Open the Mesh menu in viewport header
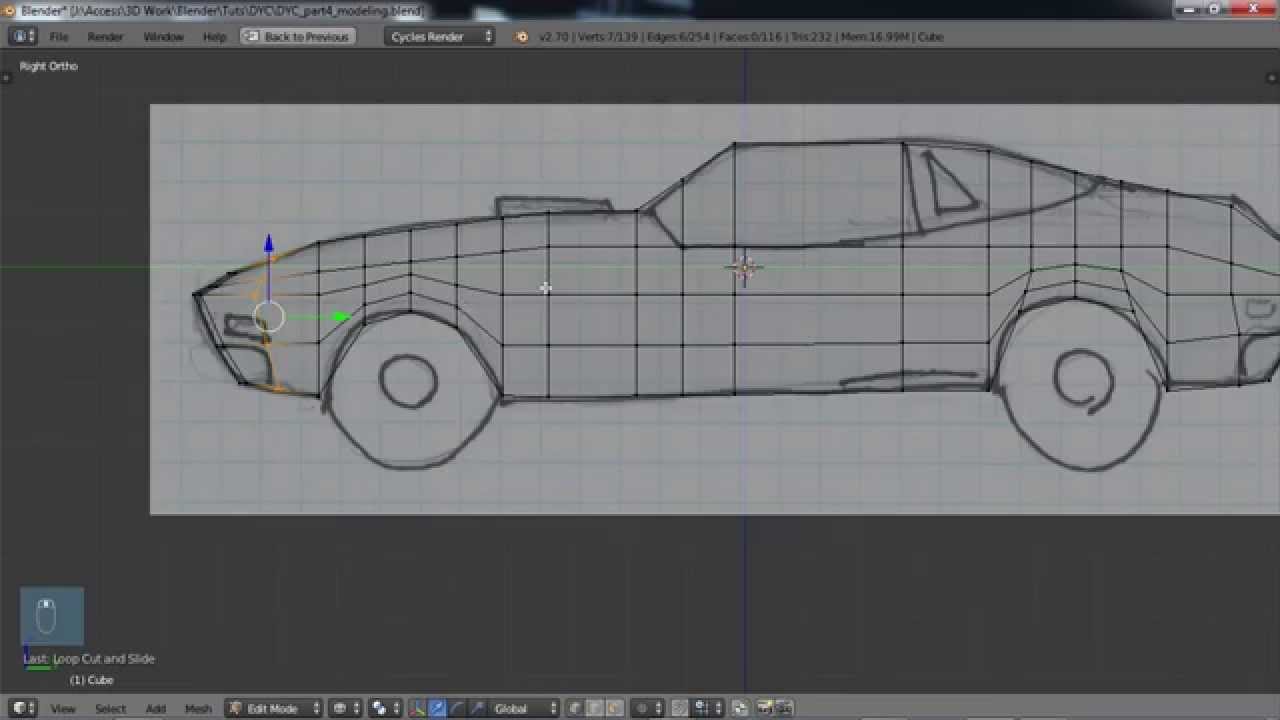 tap(198, 708)
